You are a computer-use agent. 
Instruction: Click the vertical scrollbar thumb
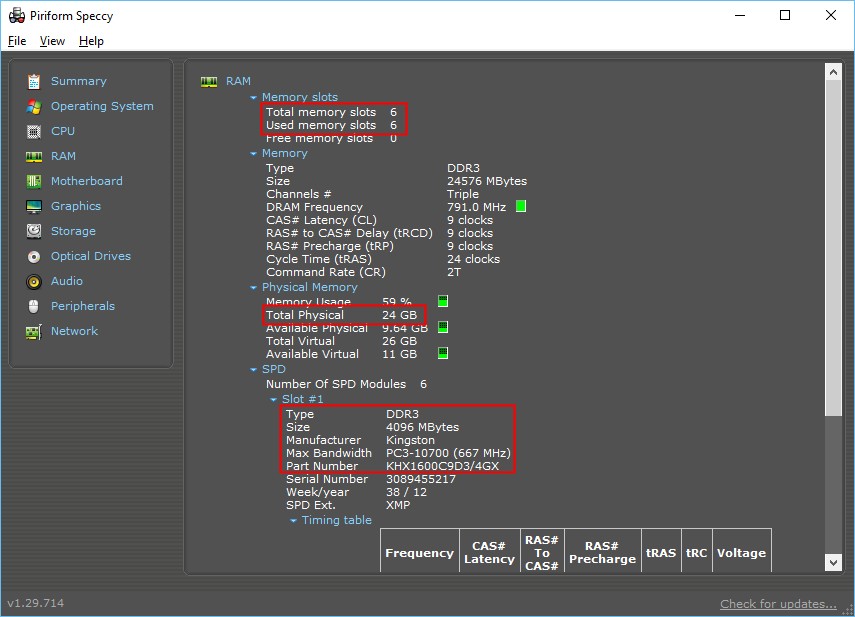coord(833,248)
